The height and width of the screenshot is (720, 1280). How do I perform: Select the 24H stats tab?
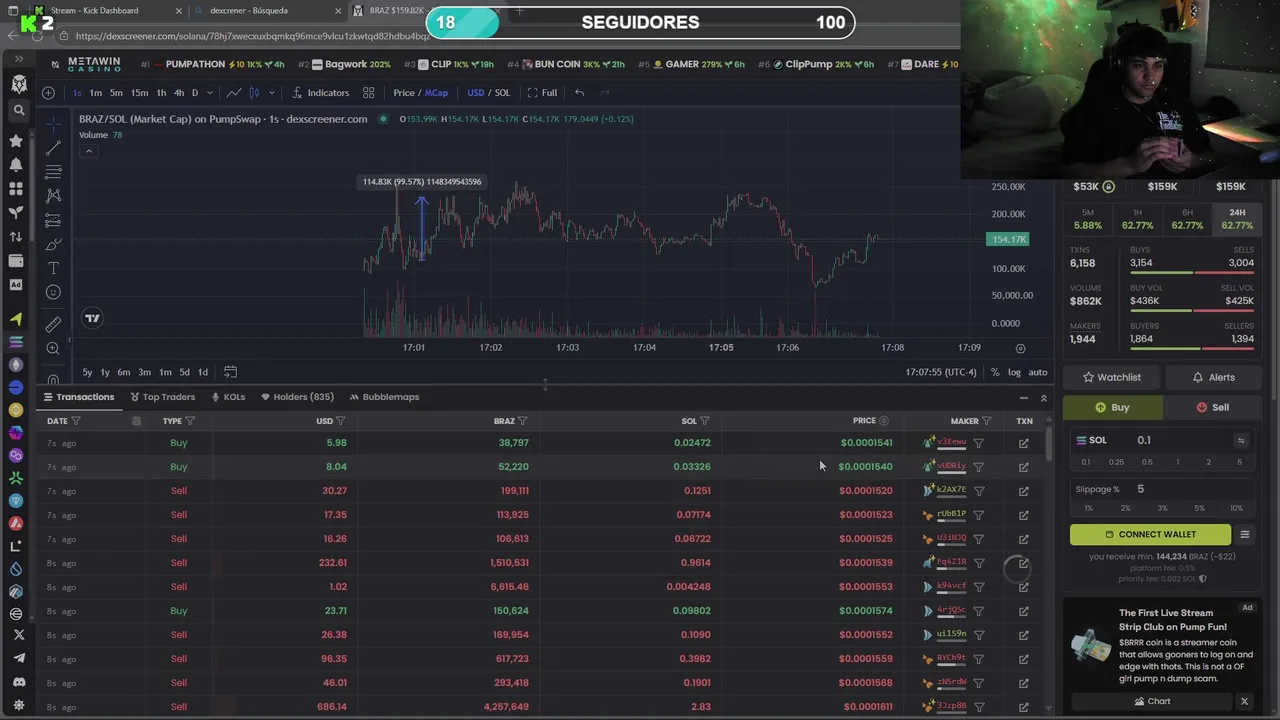click(x=1237, y=219)
